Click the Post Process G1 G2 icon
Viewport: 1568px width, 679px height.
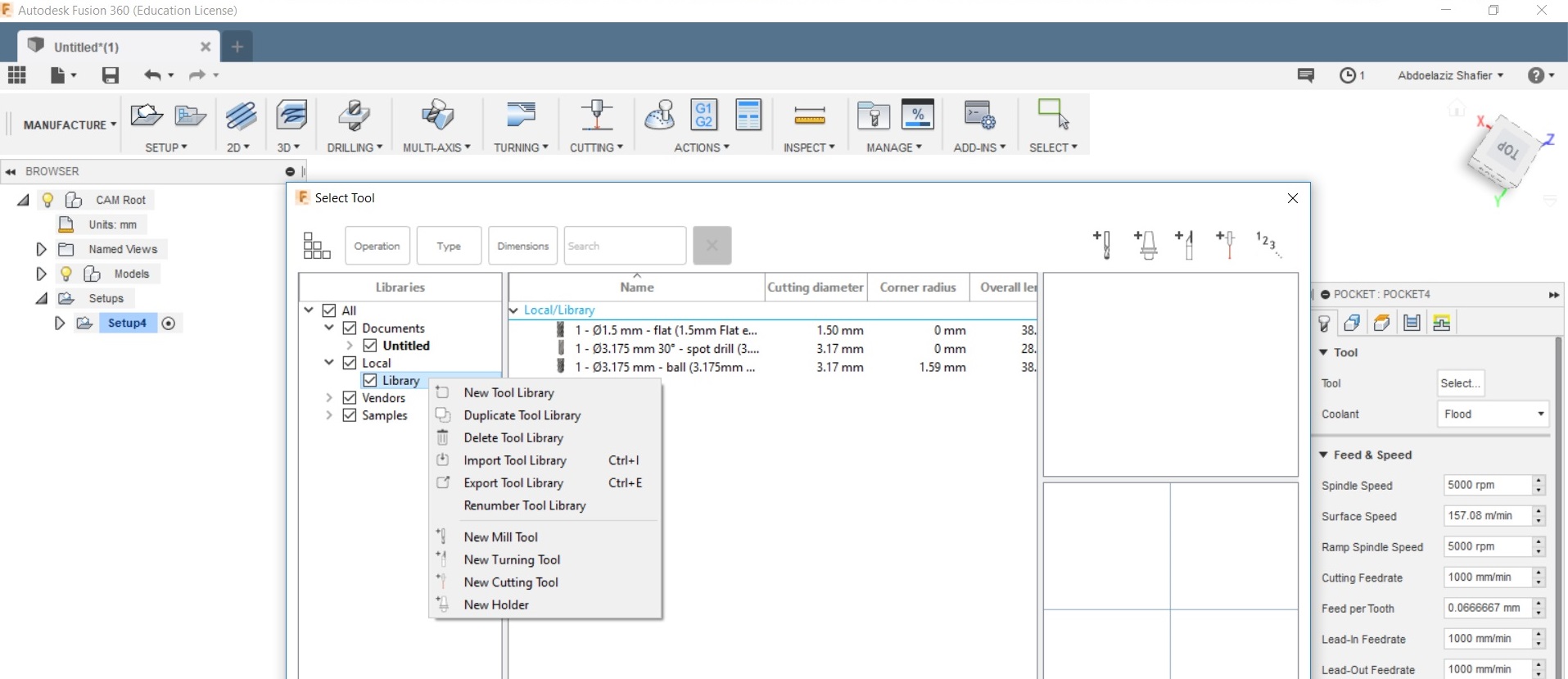(x=703, y=115)
